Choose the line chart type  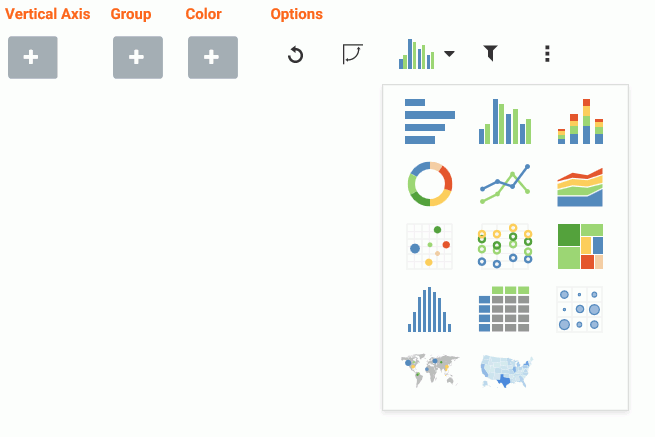(x=505, y=184)
